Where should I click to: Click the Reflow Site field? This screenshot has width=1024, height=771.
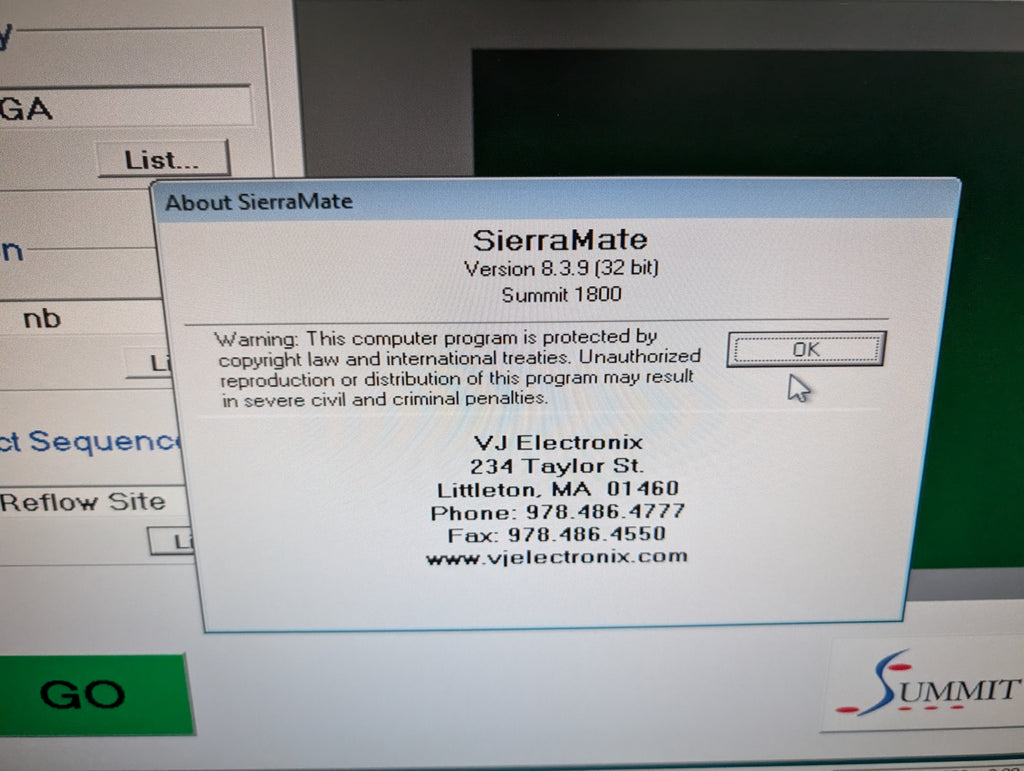click(x=85, y=501)
